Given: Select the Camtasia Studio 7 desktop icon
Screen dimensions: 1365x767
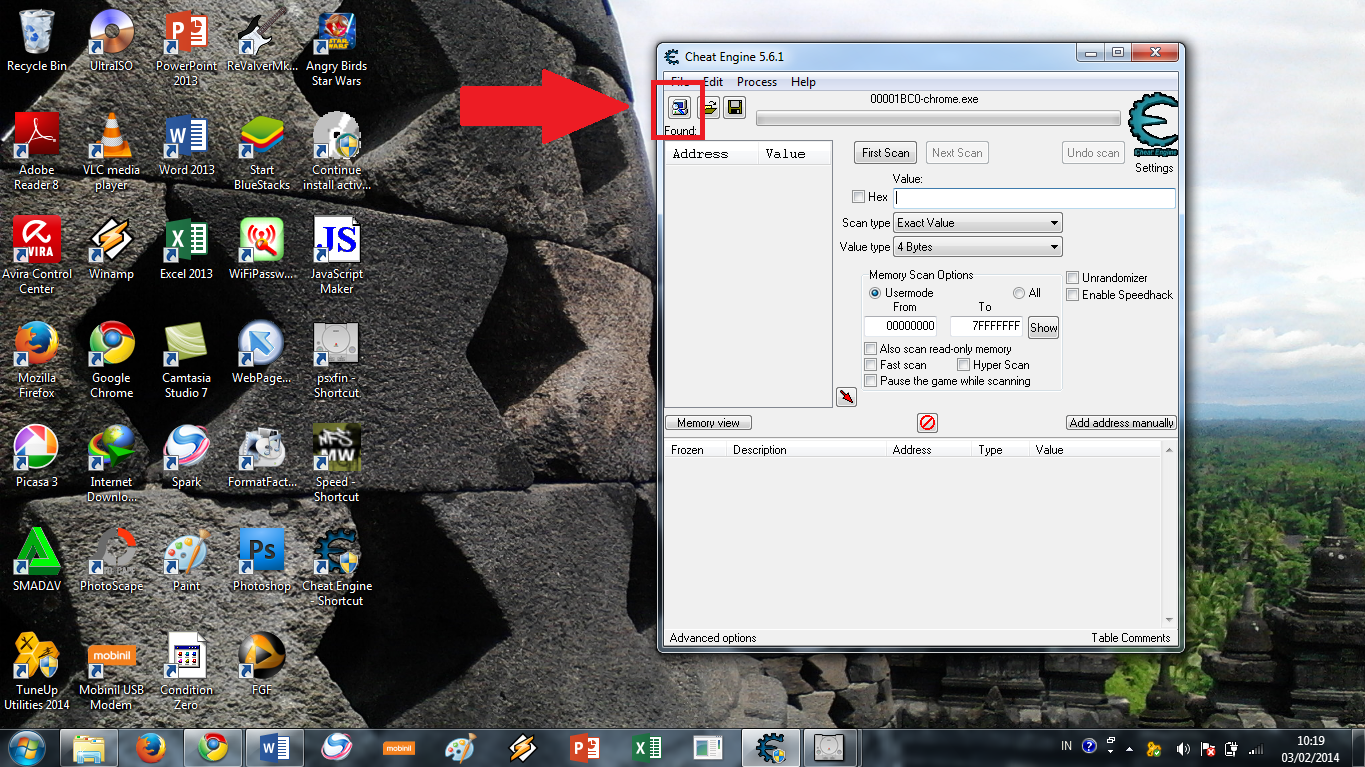Looking at the screenshot, I should point(186,360).
